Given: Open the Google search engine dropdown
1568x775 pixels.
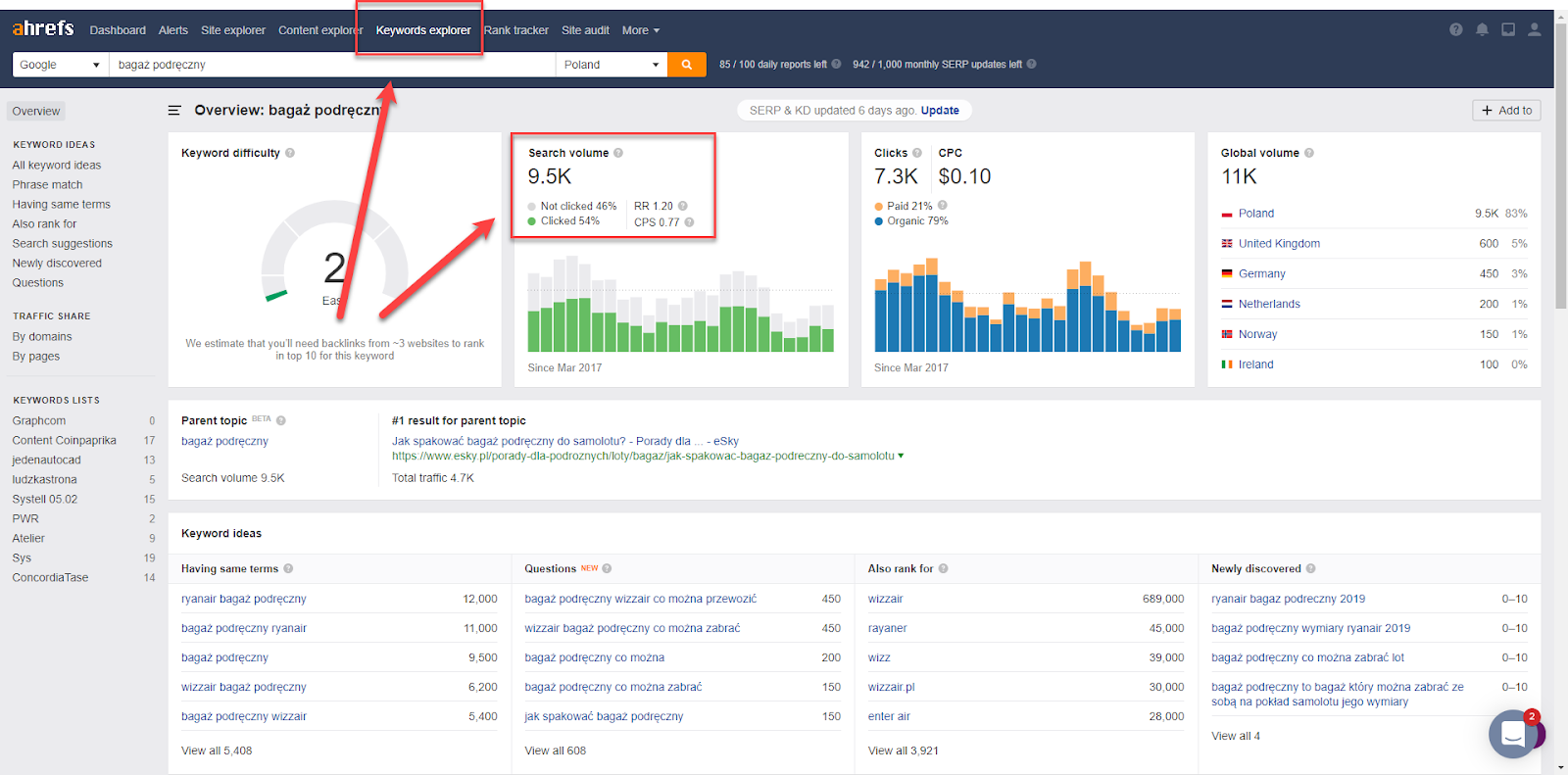Looking at the screenshot, I should (x=60, y=65).
